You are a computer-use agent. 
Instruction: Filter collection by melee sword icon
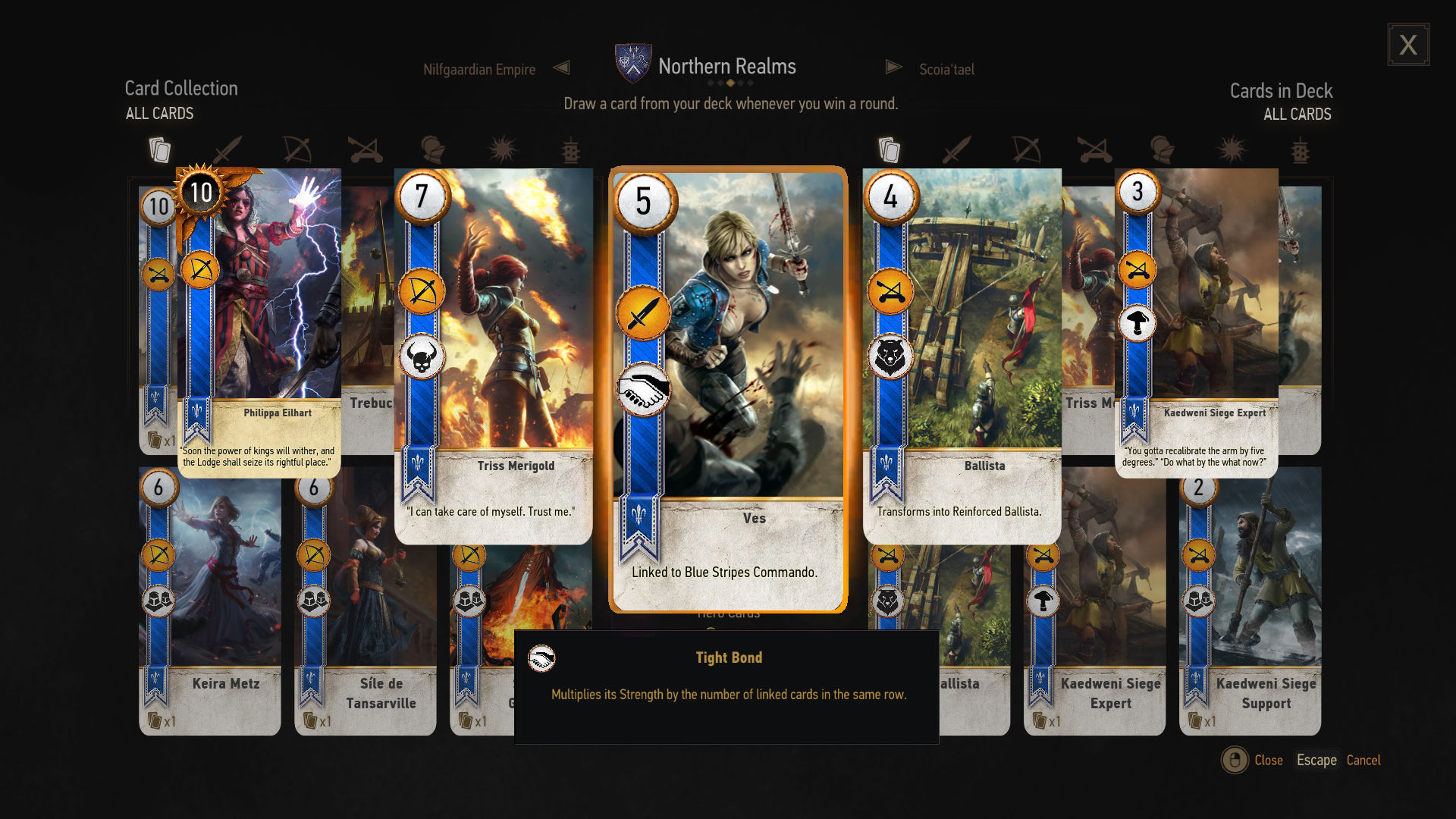(227, 149)
